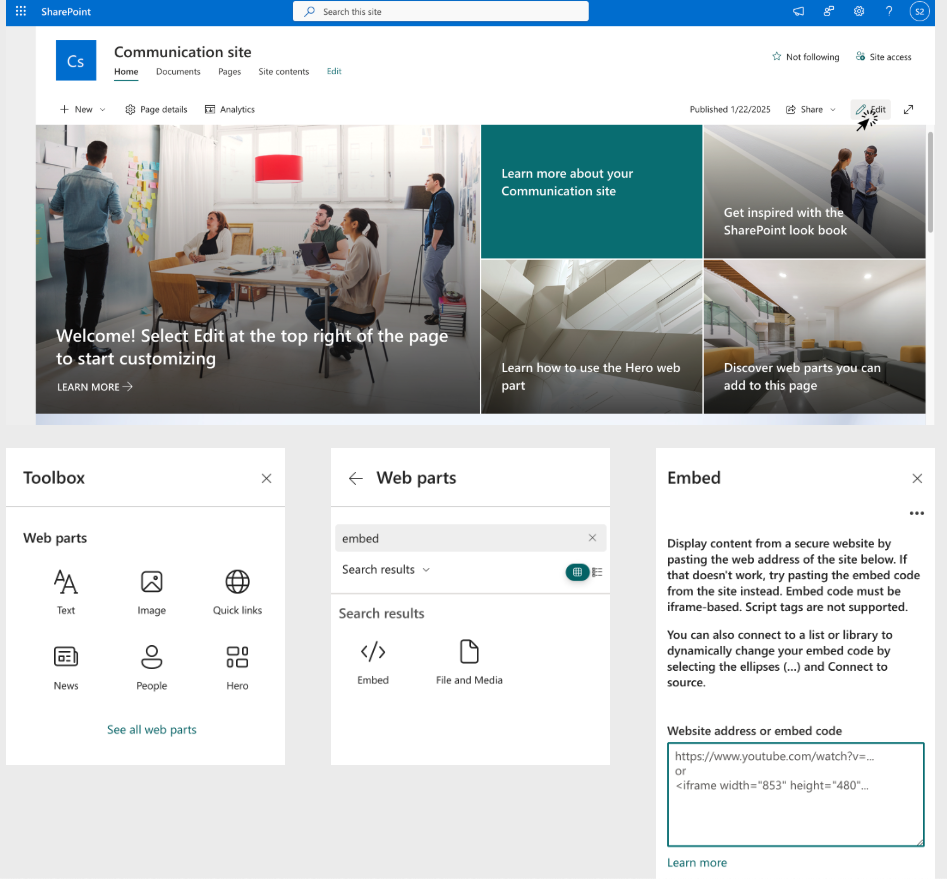Open Discover web parts tile
The width and height of the screenshot is (947, 879).
814,337
